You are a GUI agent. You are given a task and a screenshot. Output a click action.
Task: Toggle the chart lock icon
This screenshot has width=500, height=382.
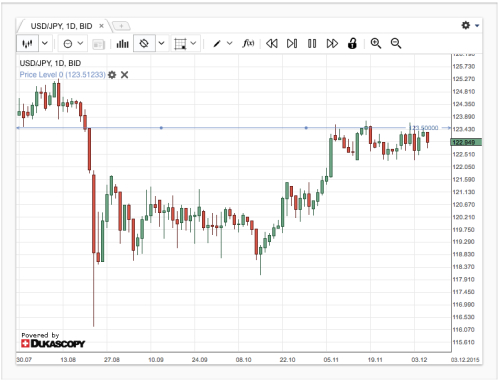pyautogui.click(x=352, y=43)
